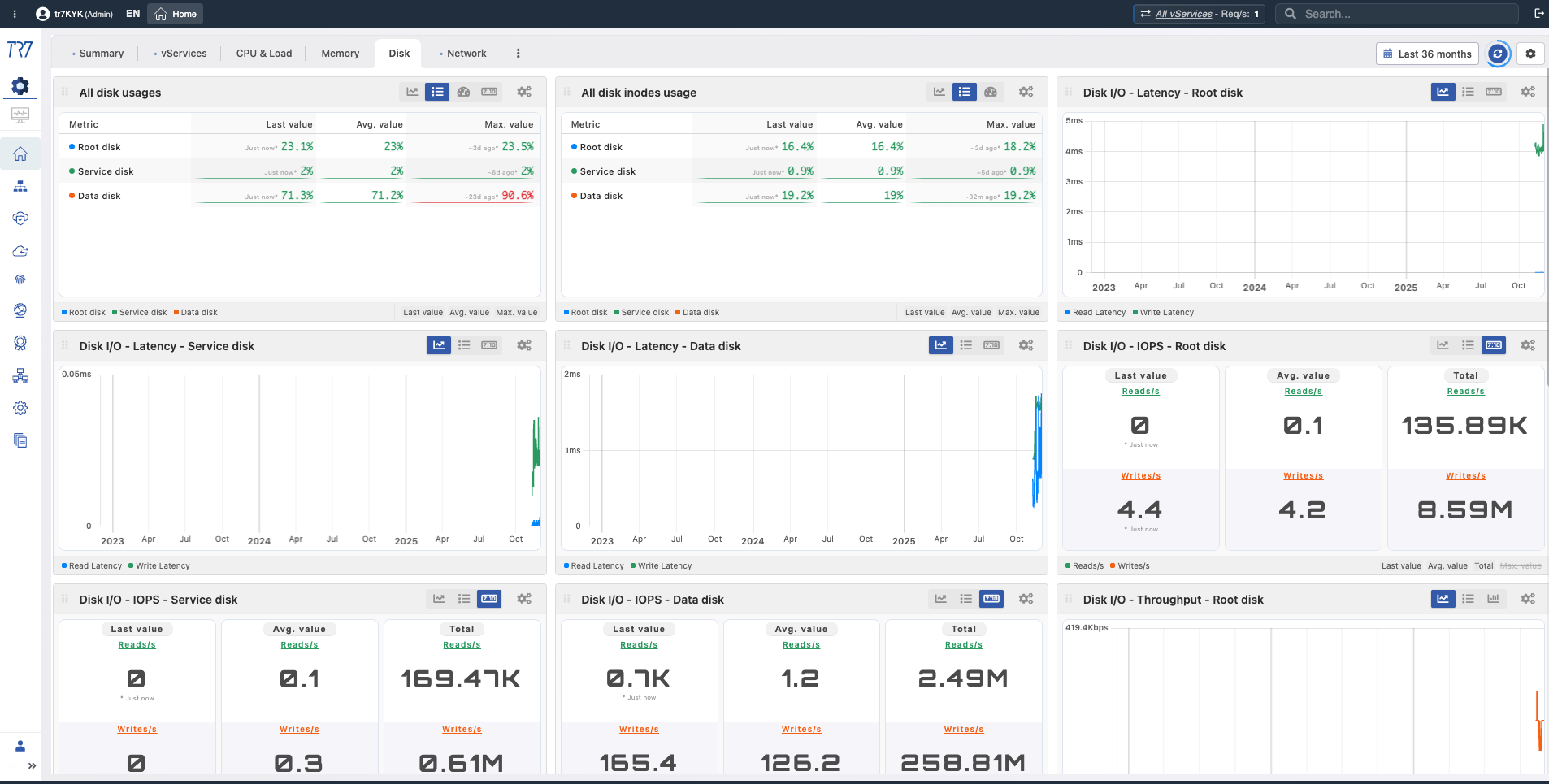Switch IOPS Root disk to chart view
This screenshot has height=784, width=1549.
coord(1443,345)
